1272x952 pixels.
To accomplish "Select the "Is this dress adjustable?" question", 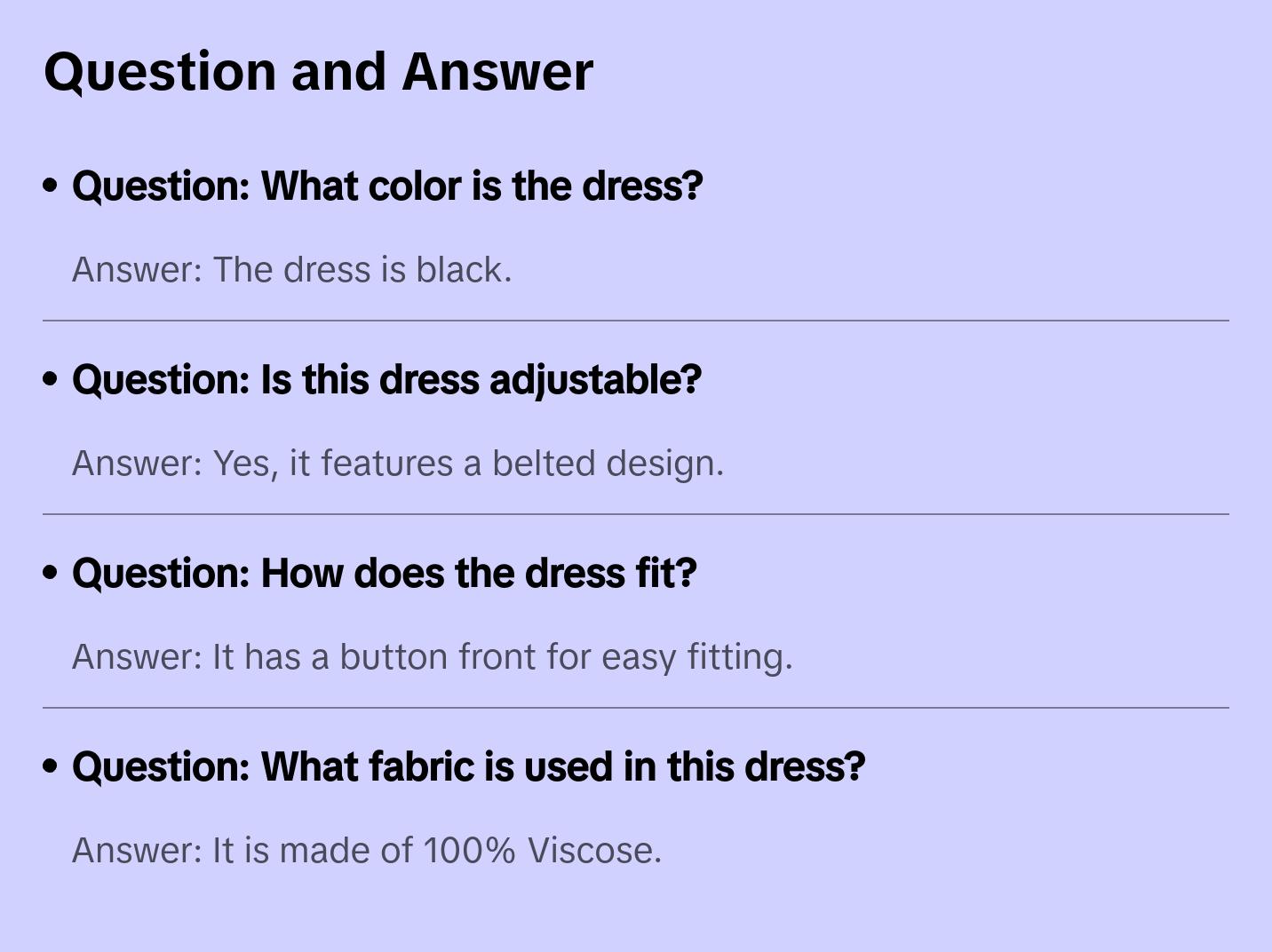I will click(386, 379).
